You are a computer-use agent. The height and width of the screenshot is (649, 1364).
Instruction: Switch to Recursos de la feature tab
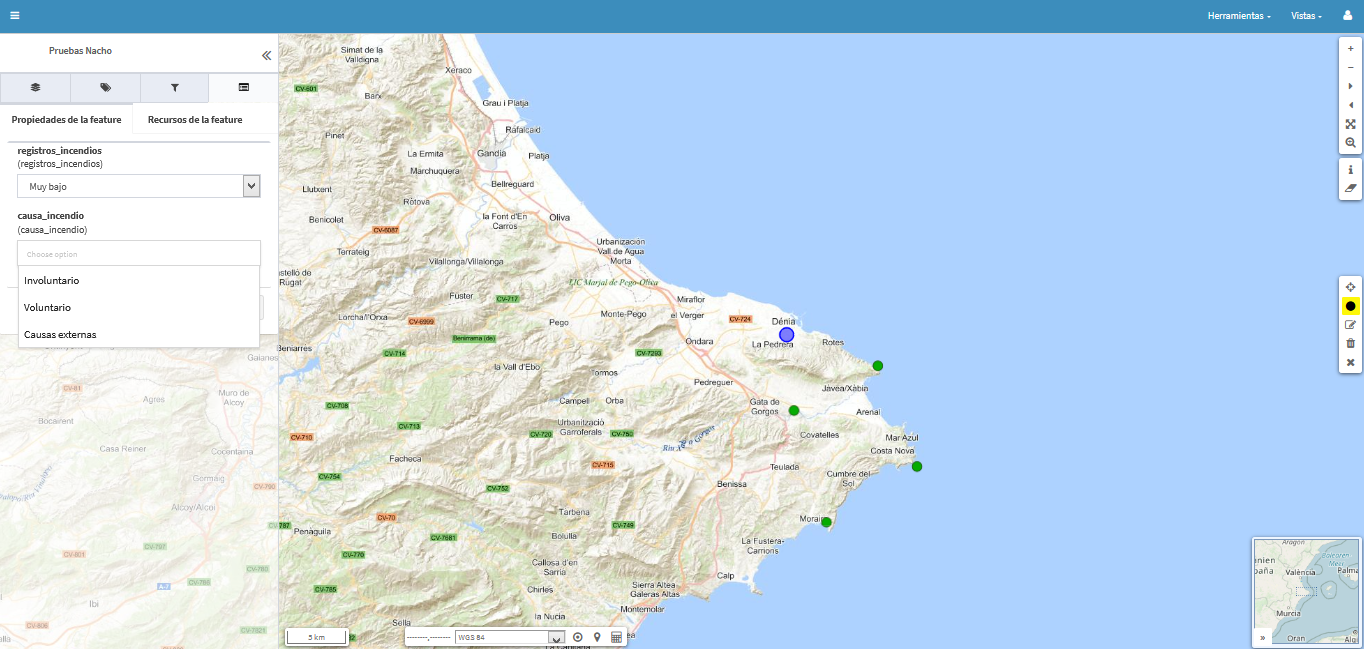coord(195,119)
